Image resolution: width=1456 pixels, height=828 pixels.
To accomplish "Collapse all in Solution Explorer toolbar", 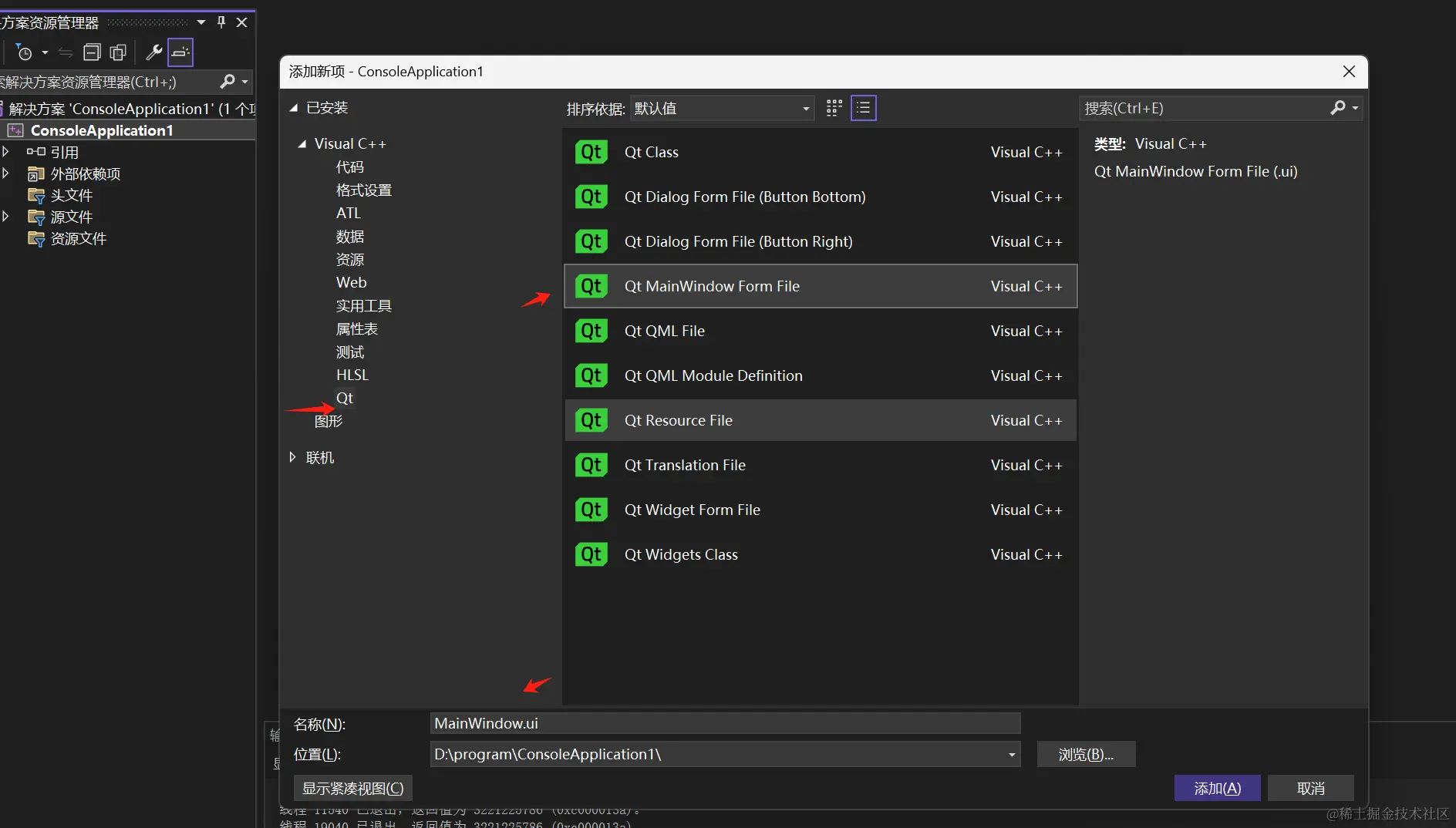I will tap(92, 52).
